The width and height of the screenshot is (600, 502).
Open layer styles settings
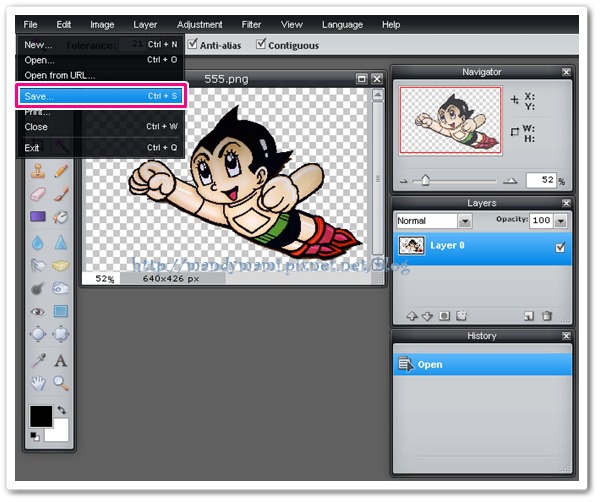[461, 316]
